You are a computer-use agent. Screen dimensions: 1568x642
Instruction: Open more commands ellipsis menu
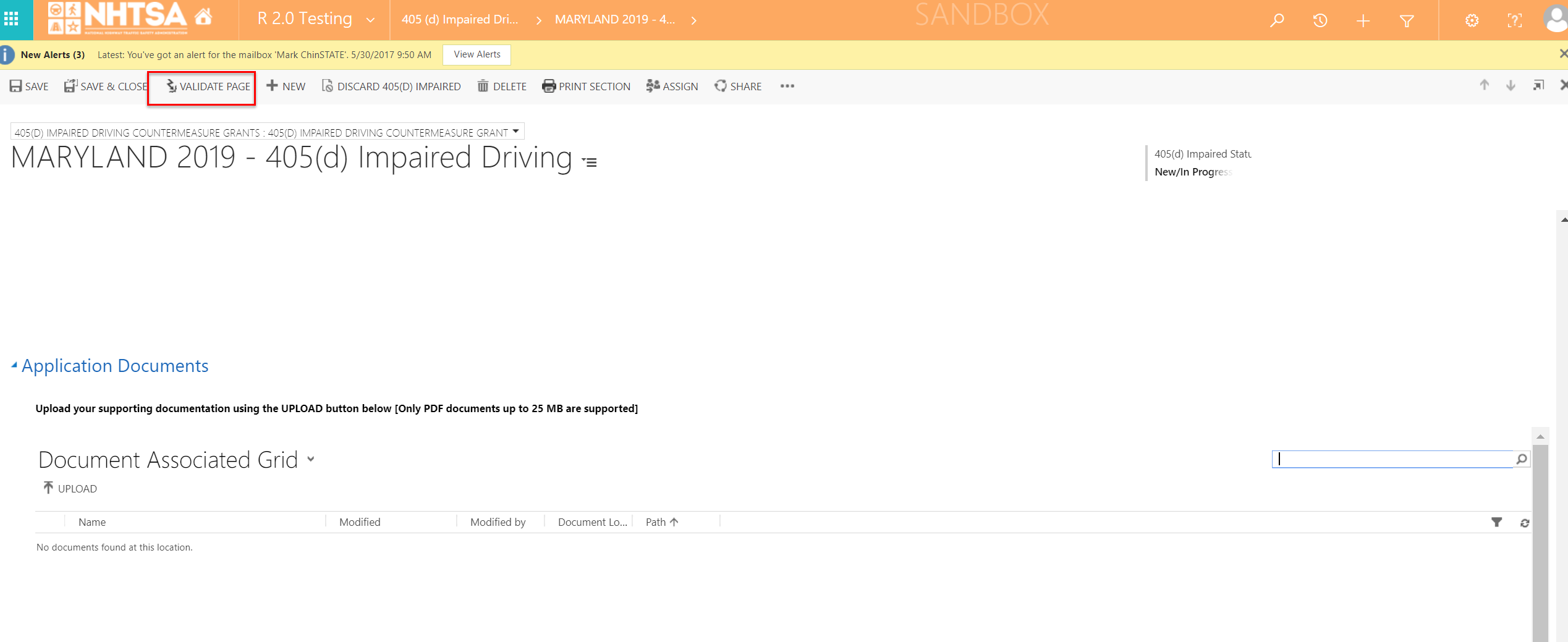[787, 87]
